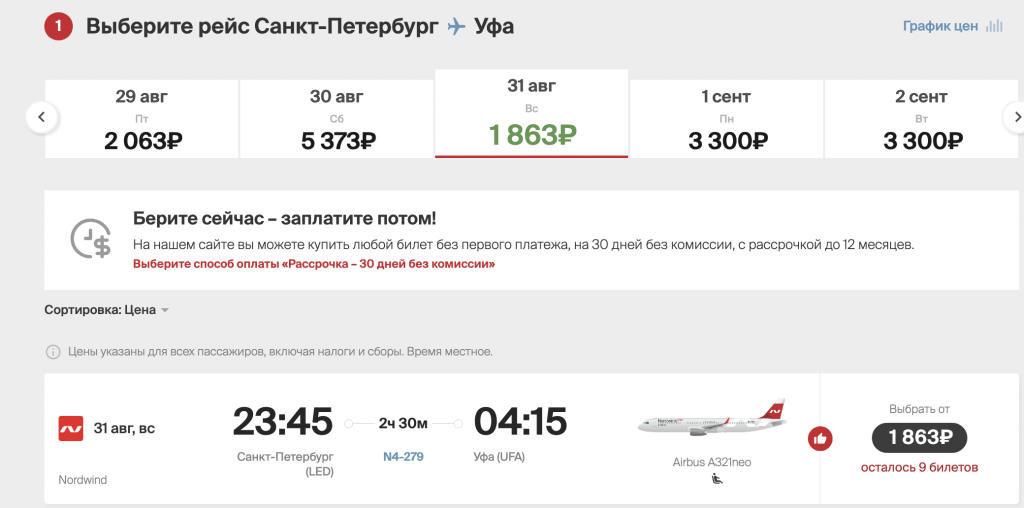Show later dates with right arrow
Screen dimensions: 1024x508
pyautogui.click(x=1016, y=118)
